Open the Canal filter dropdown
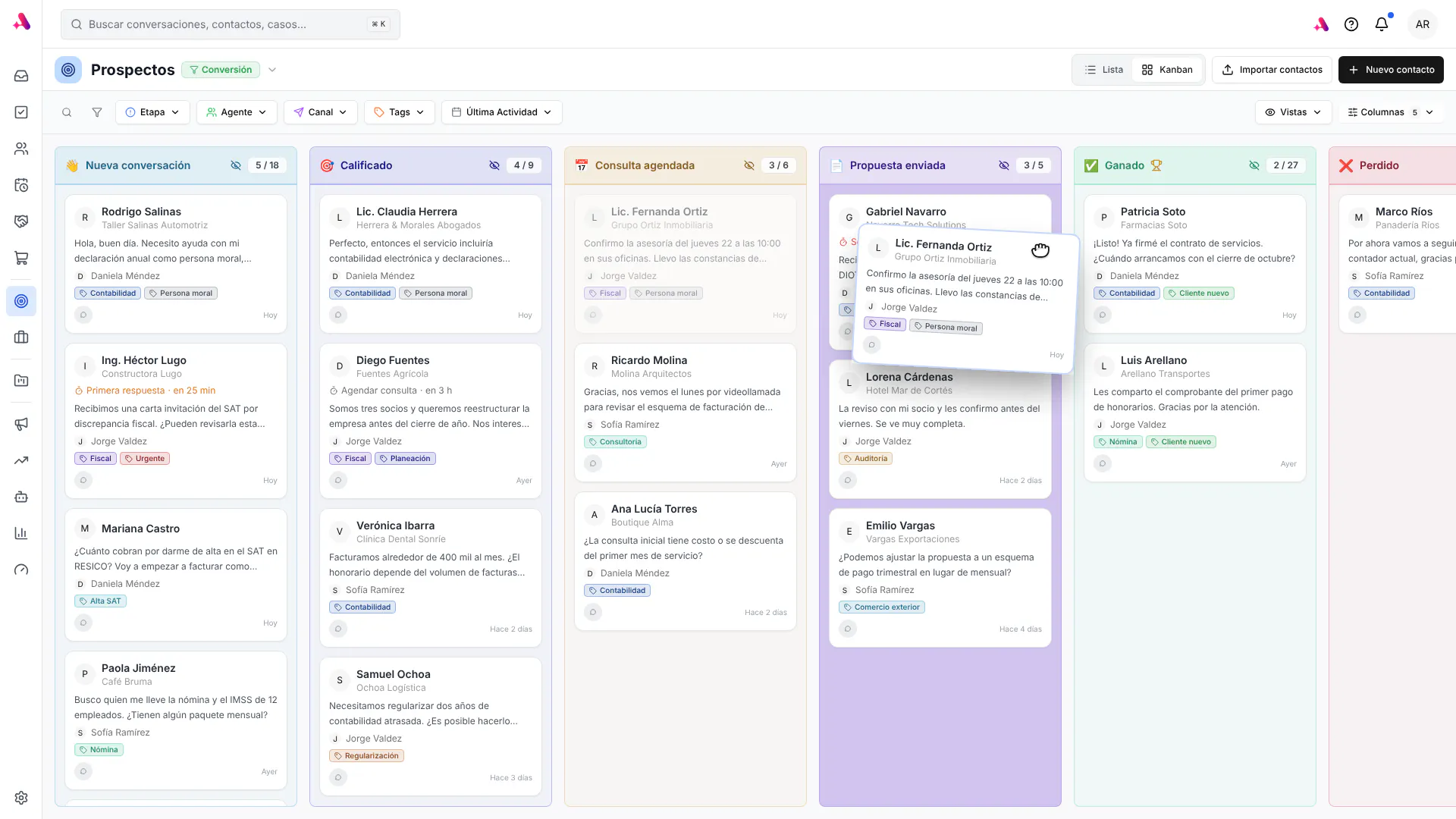Viewport: 1456px width, 819px height. [x=321, y=112]
